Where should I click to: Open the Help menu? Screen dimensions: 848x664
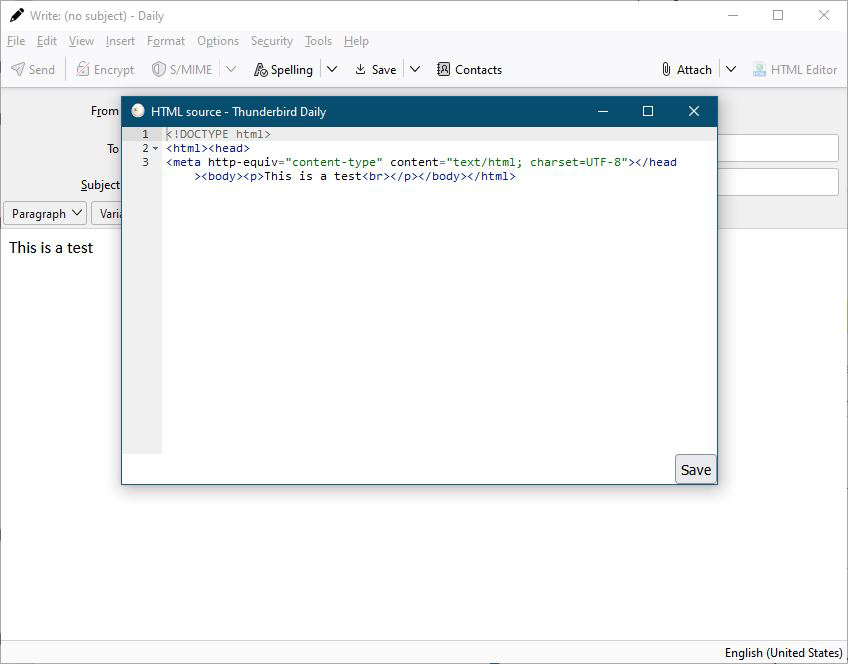tap(356, 41)
